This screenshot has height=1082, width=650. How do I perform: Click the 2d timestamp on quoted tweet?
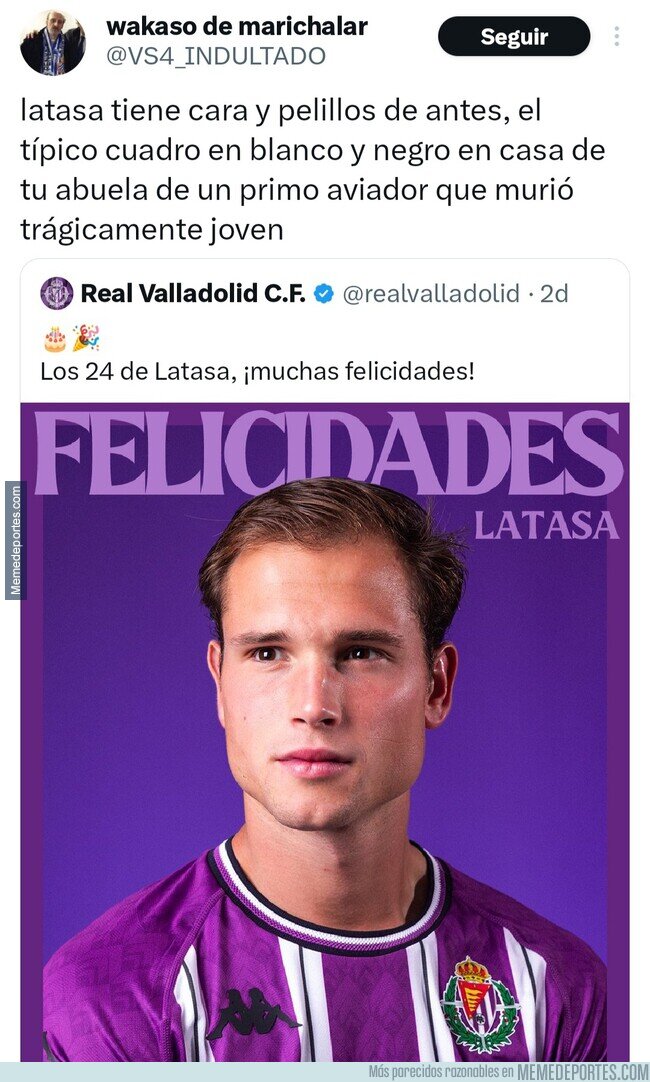point(554,294)
